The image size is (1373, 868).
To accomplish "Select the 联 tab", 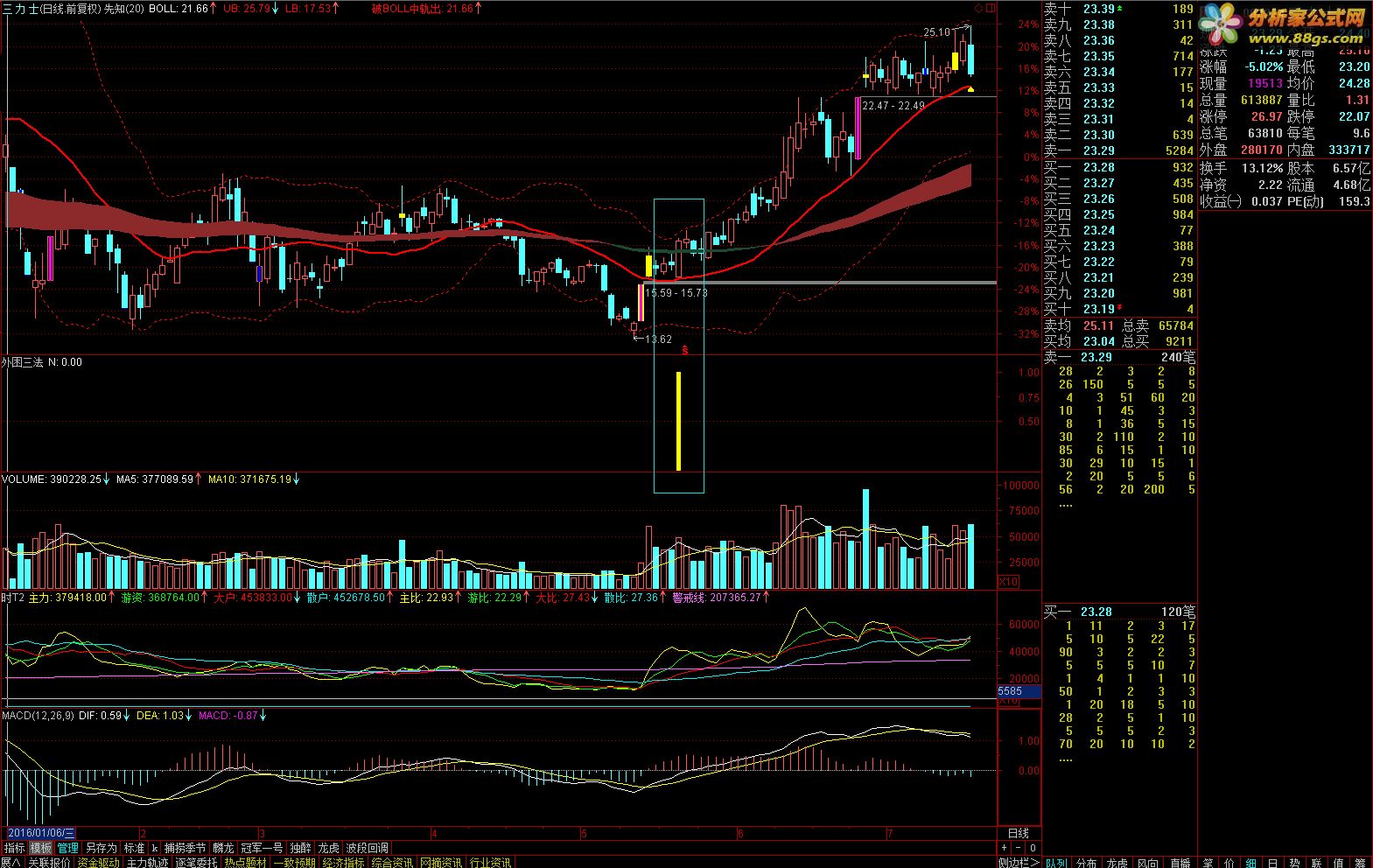I will [1316, 863].
